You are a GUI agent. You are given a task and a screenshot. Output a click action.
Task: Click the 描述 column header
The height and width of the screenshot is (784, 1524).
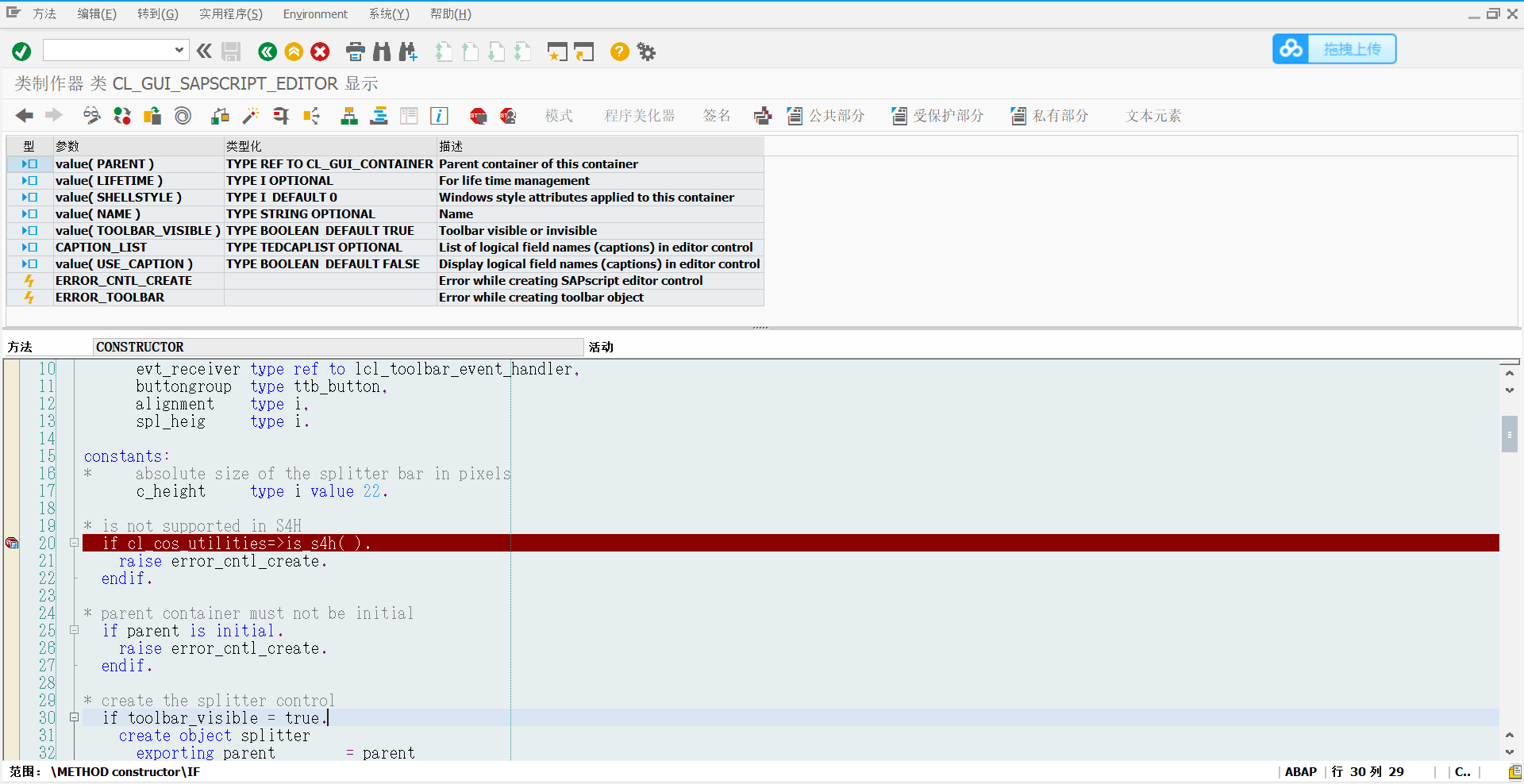pos(600,146)
